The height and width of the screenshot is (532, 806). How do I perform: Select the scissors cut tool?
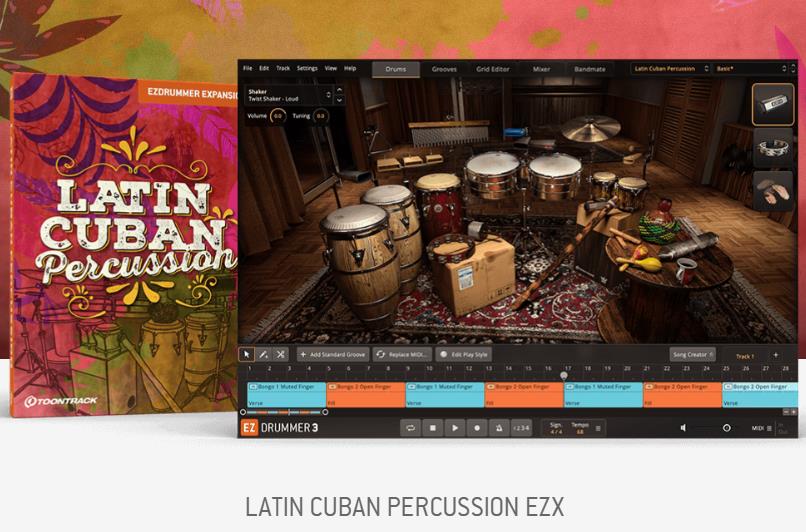[x=280, y=354]
